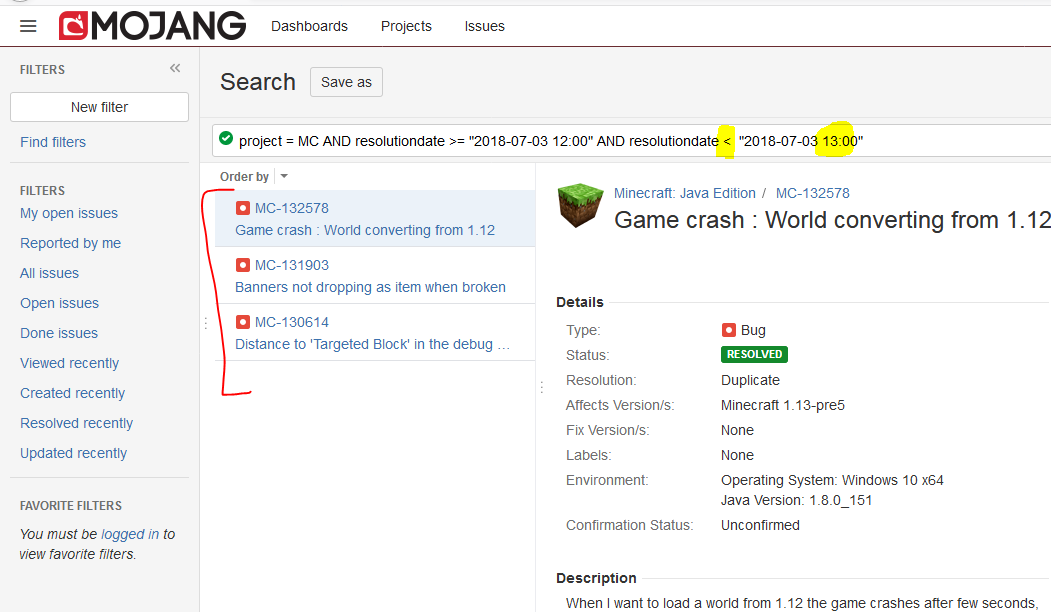Screen dimensions: 1051x612
Task: Click the Bug type icon in Details
Action: tap(729, 330)
